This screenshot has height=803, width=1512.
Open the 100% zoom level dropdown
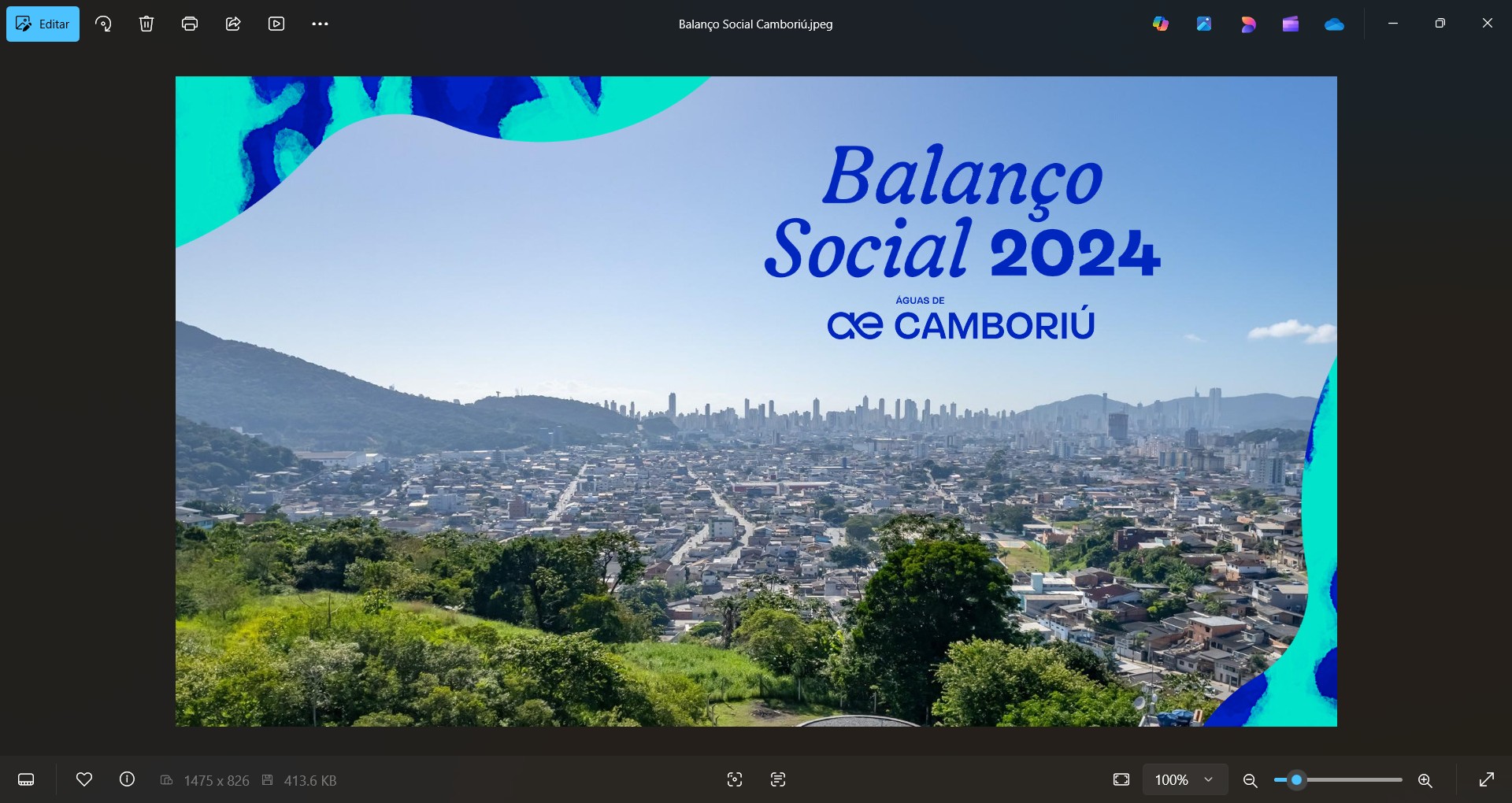[1184, 779]
